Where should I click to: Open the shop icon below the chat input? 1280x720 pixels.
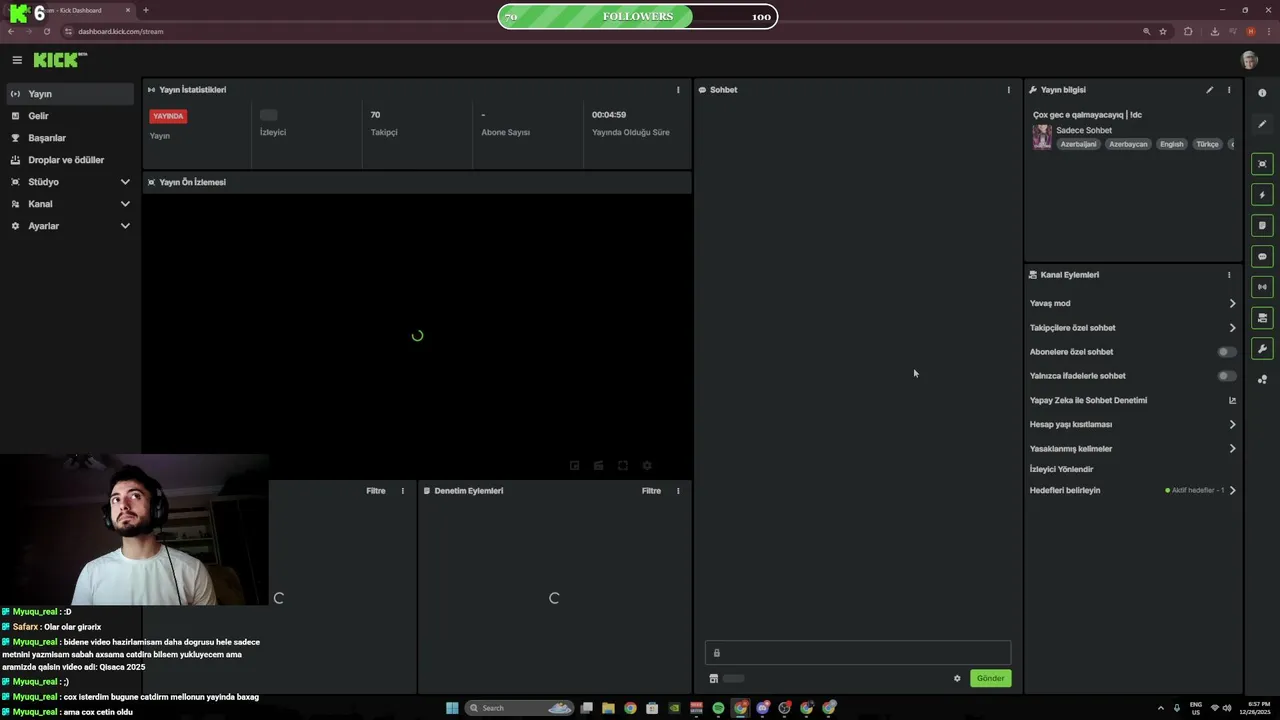(714, 678)
